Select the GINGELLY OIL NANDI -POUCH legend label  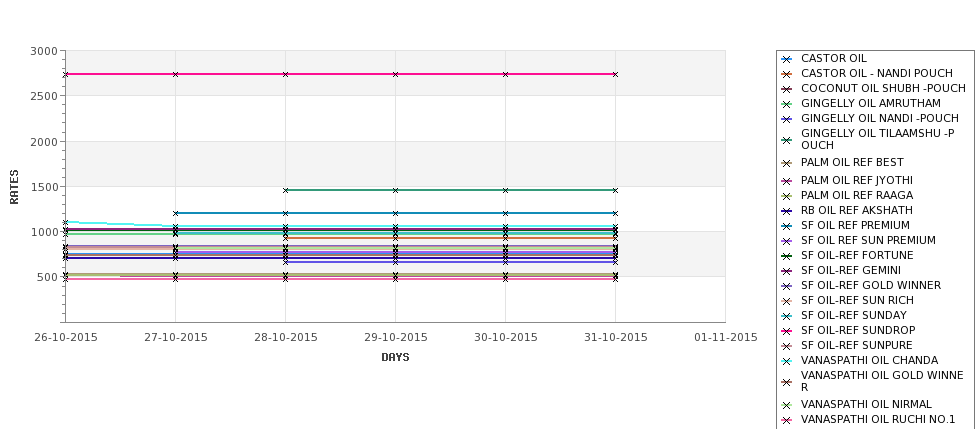click(879, 118)
